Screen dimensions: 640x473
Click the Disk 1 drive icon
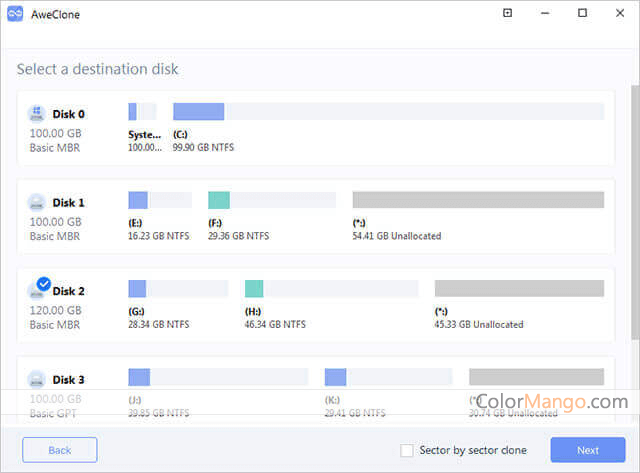click(37, 202)
